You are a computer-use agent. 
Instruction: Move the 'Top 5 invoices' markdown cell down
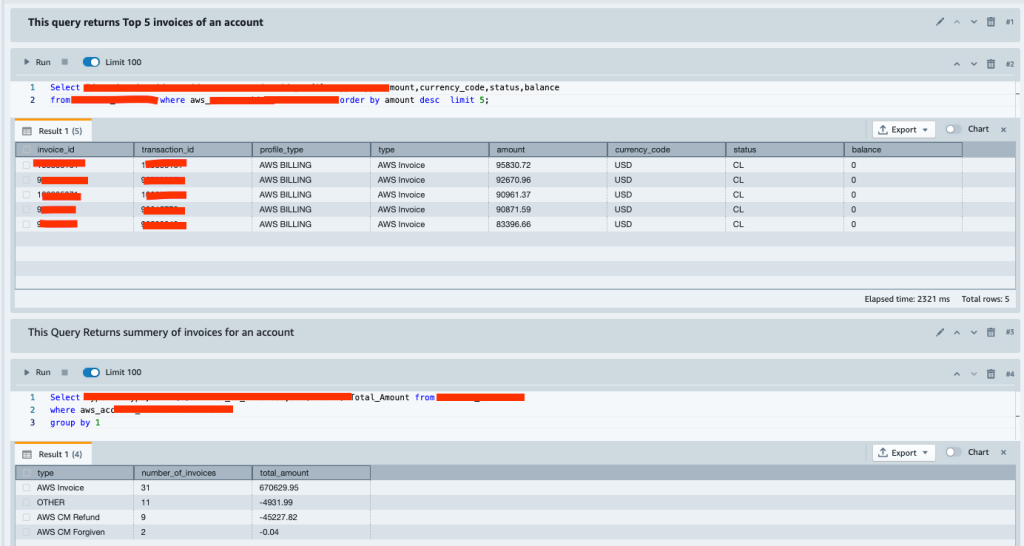click(x=974, y=22)
